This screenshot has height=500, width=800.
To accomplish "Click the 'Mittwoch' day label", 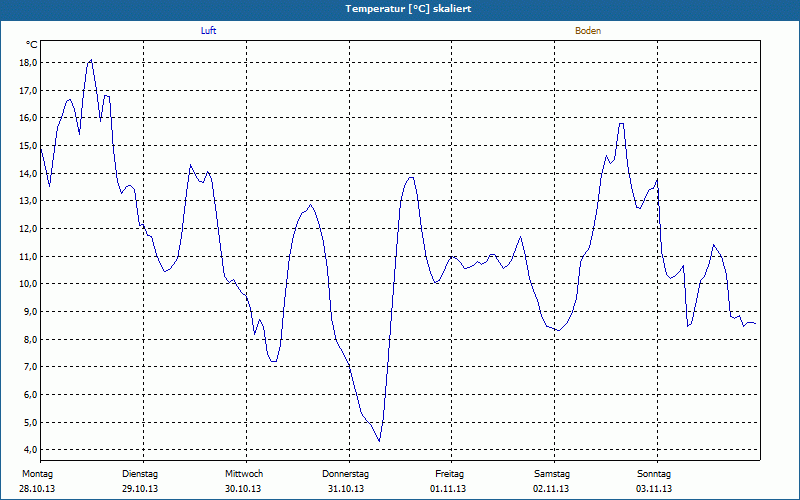I will [244, 474].
